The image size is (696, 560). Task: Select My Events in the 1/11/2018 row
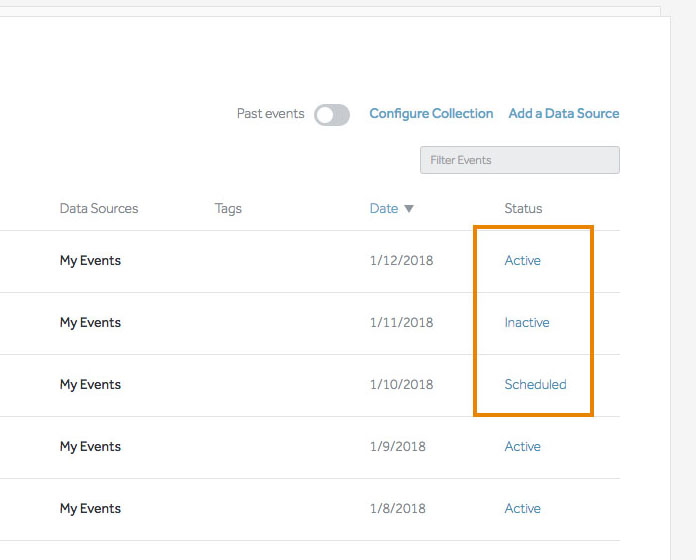(90, 323)
